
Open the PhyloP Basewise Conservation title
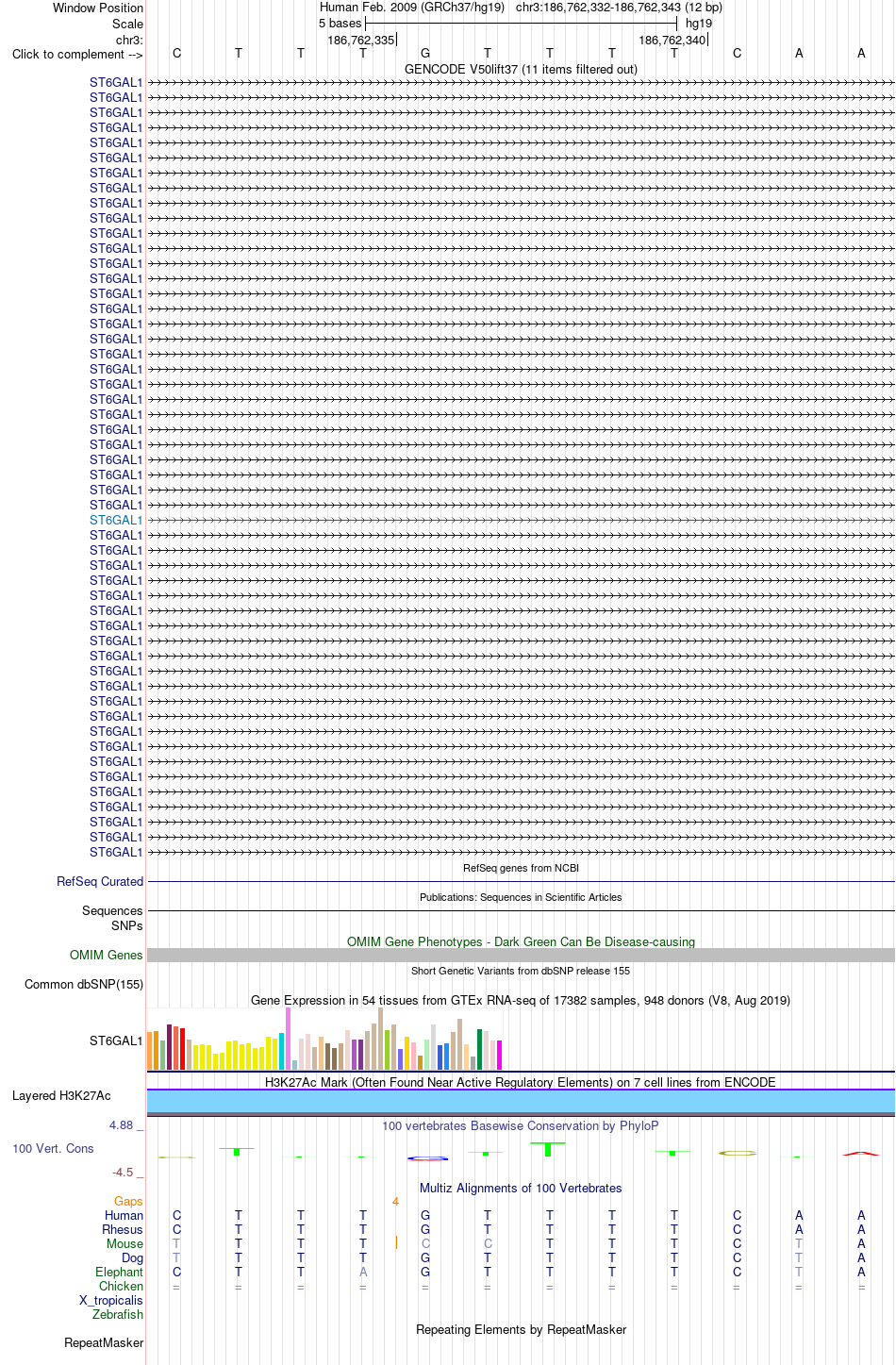point(521,1125)
